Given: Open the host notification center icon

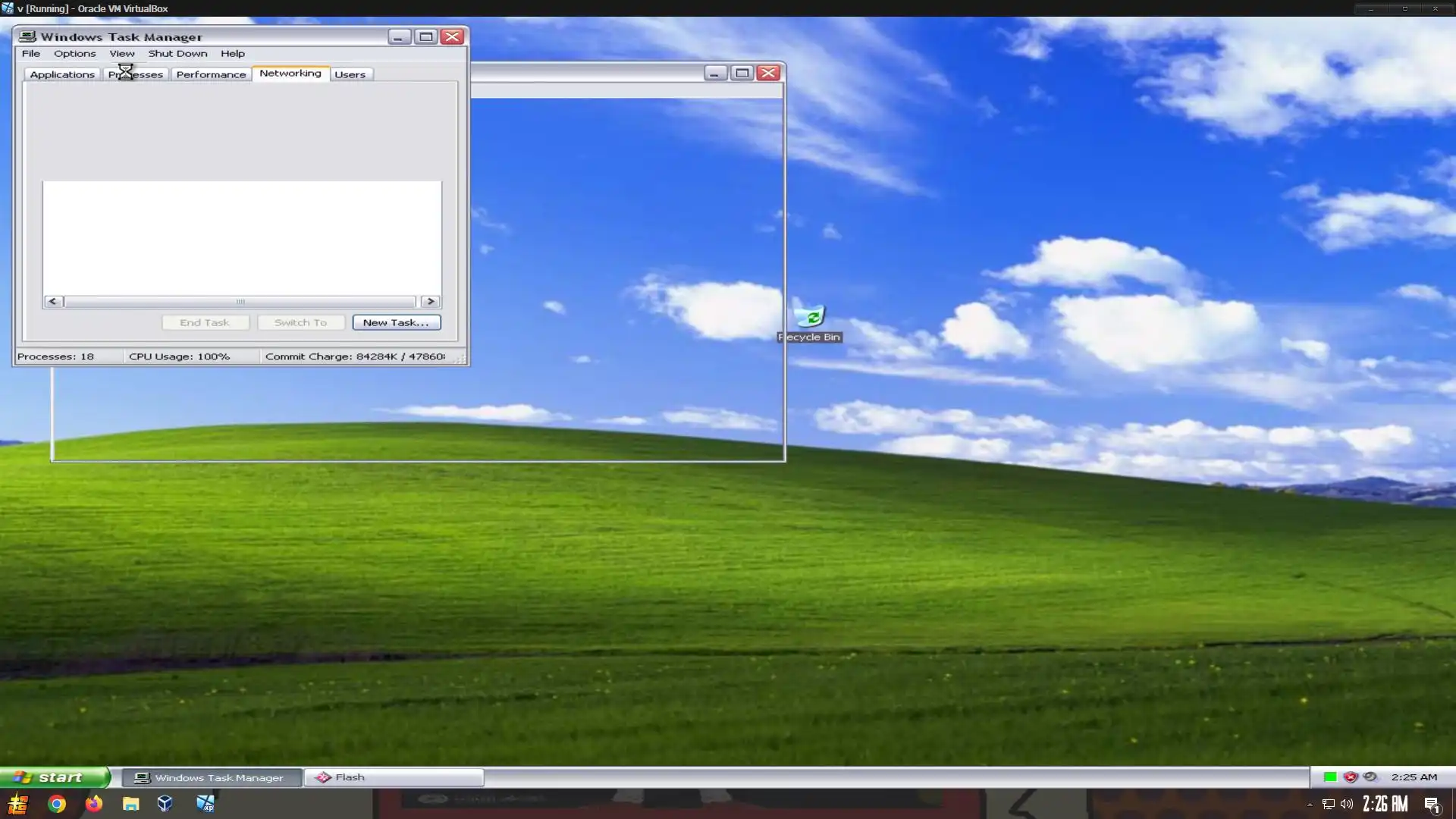Looking at the screenshot, I should coord(1432,804).
